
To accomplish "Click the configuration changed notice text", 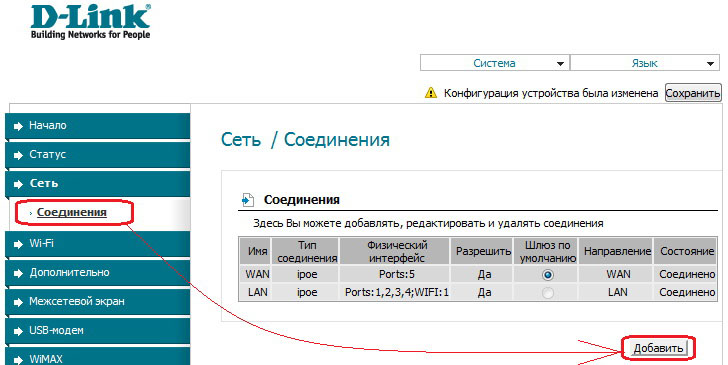I will coord(551,93).
